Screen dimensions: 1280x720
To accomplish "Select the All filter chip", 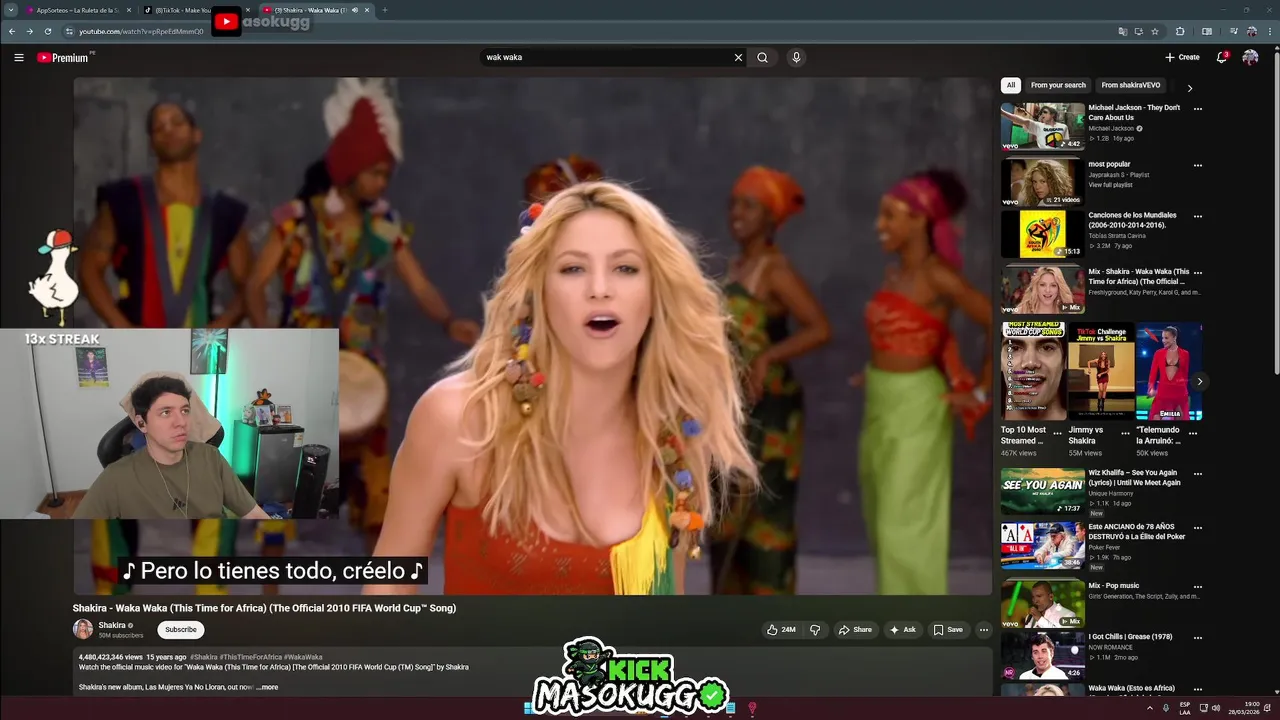I will tap(1011, 86).
